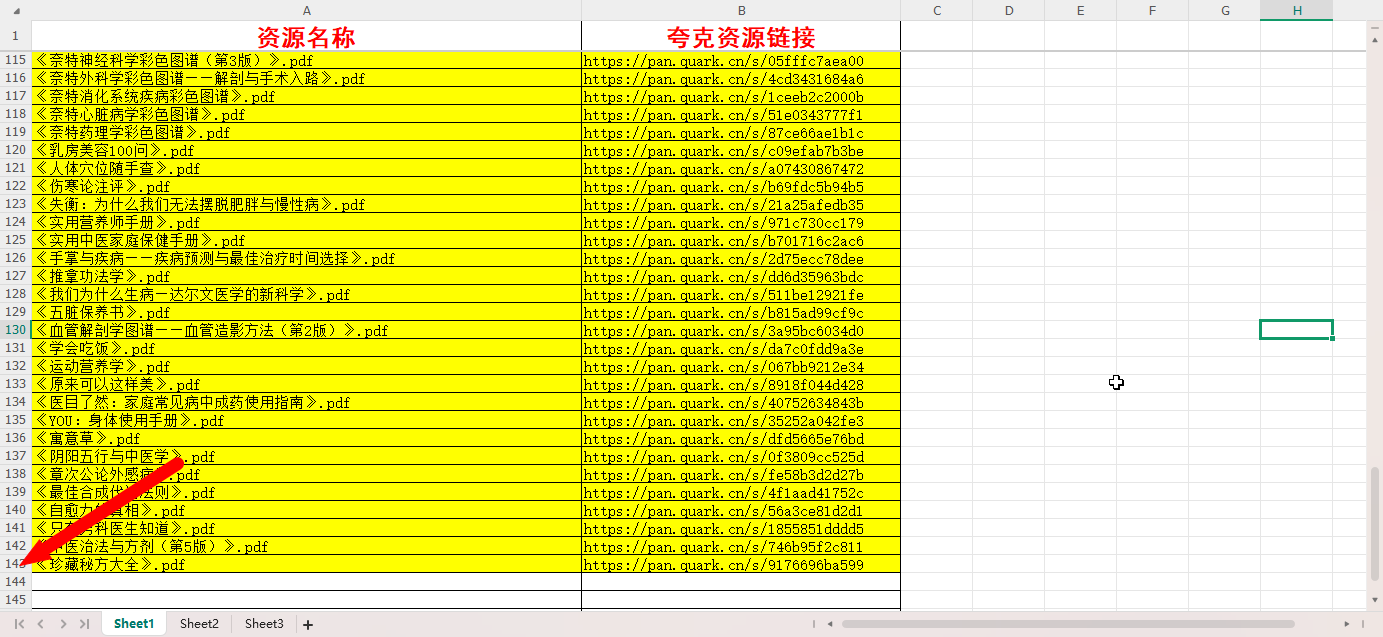Jump to last sheet navigation arrow
The width and height of the screenshot is (1383, 637).
(84, 624)
